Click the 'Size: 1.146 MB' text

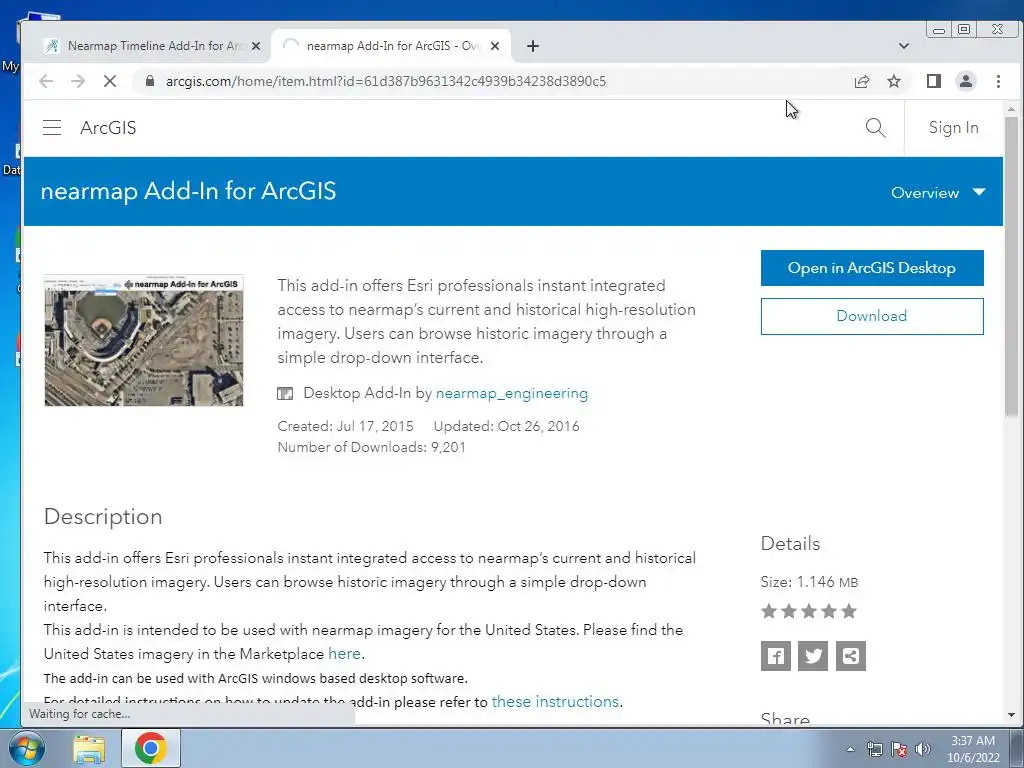click(x=809, y=582)
